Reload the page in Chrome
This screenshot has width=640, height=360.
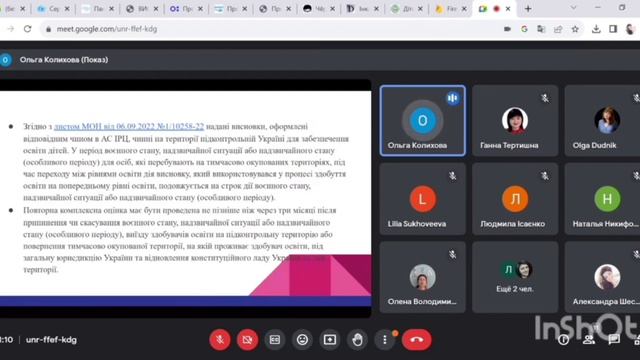[x=27, y=29]
